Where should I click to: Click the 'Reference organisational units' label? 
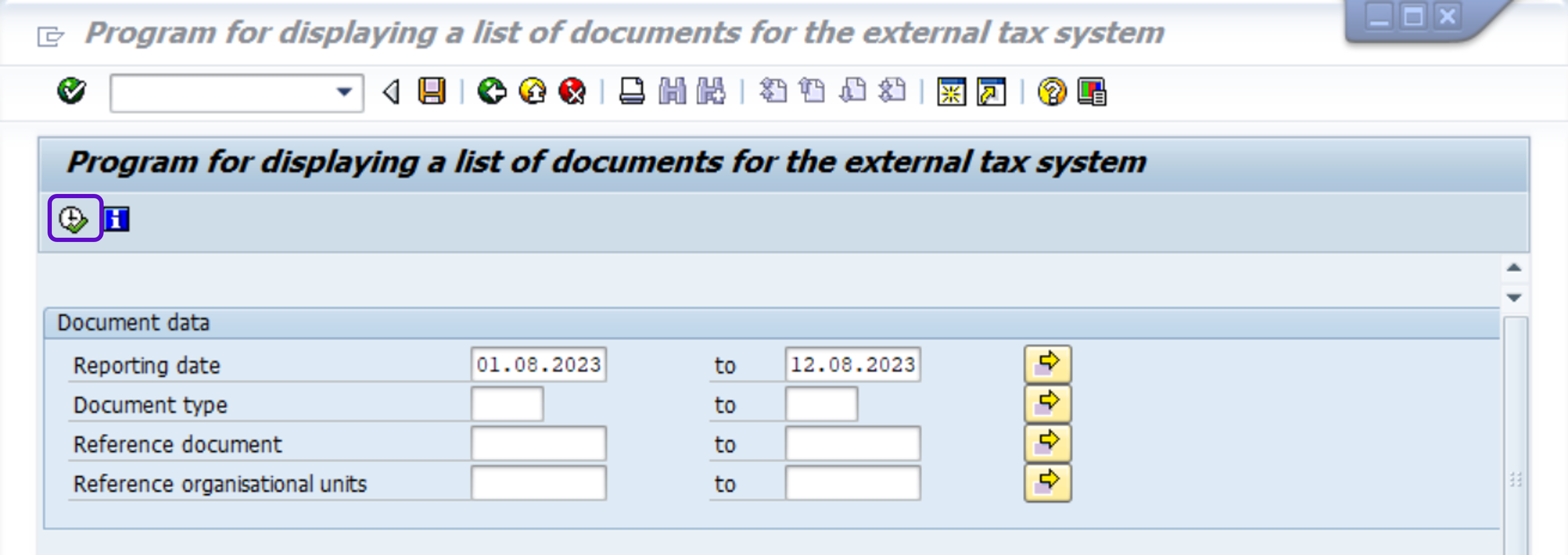220,484
